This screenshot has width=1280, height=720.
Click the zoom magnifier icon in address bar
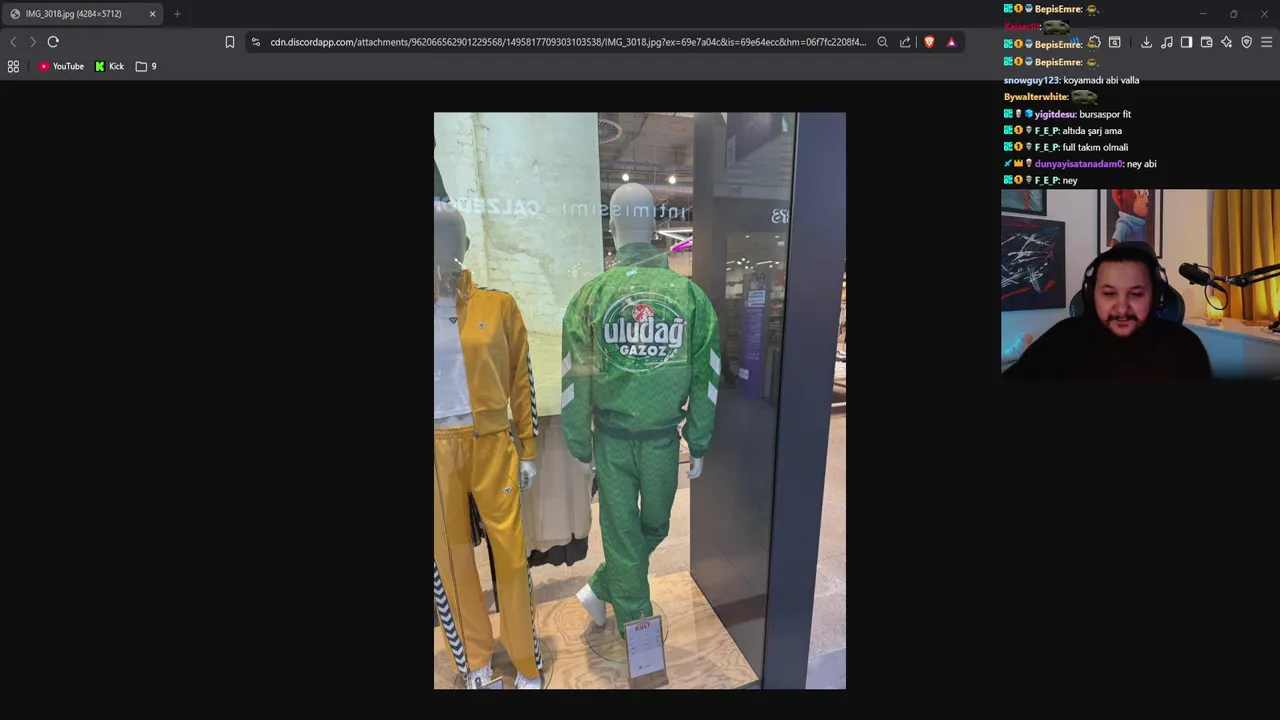pos(882,42)
